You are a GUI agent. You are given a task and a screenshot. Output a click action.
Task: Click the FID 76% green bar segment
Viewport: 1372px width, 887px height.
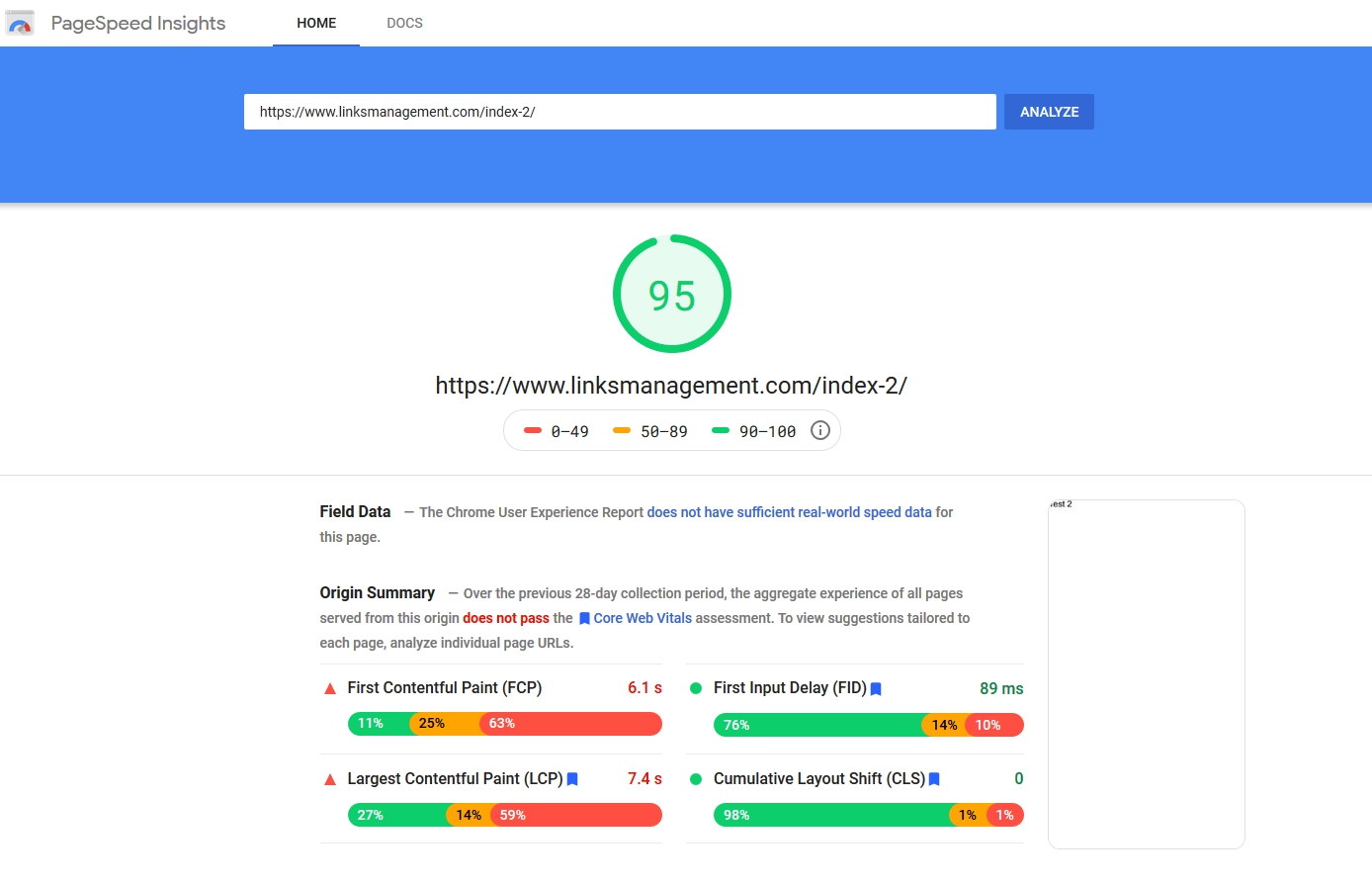point(817,725)
